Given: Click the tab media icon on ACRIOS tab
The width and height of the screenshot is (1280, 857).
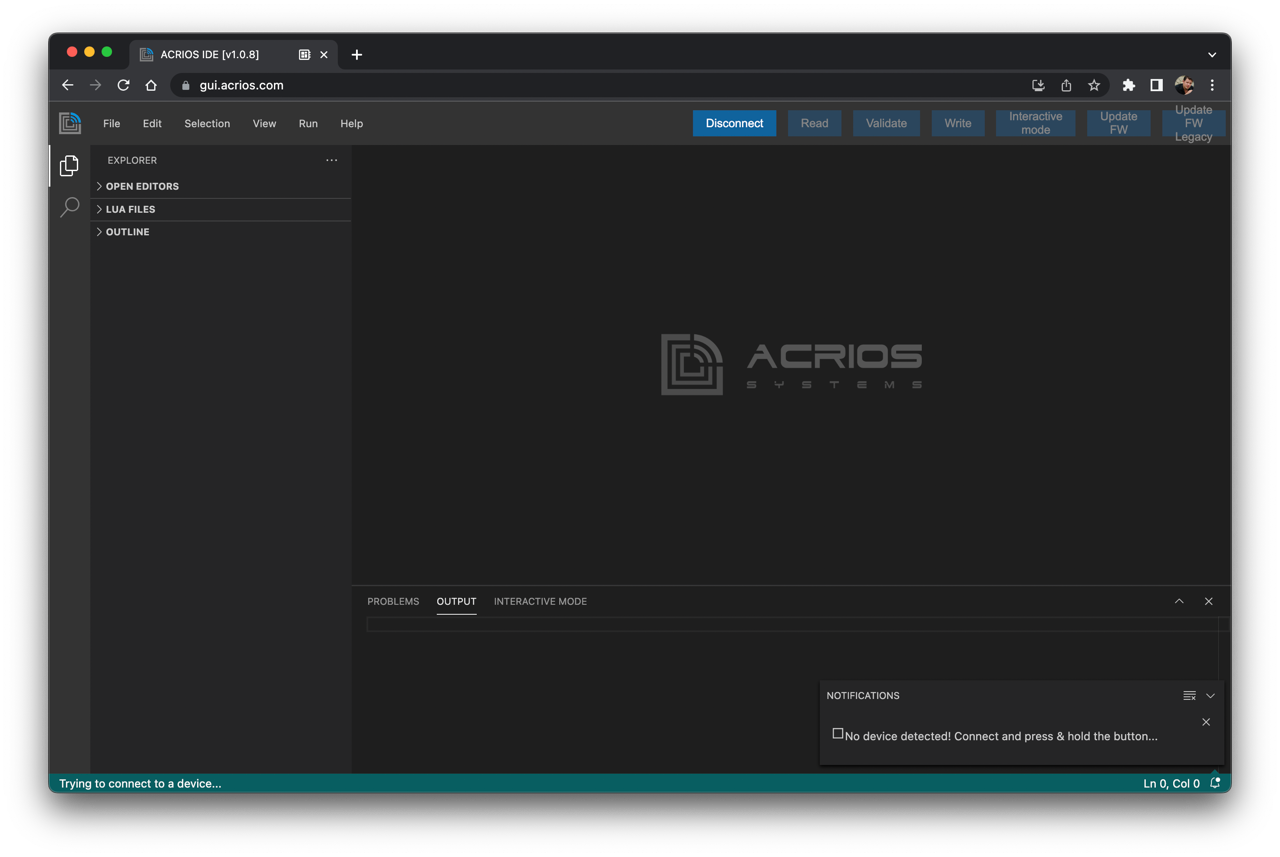Looking at the screenshot, I should coord(304,55).
